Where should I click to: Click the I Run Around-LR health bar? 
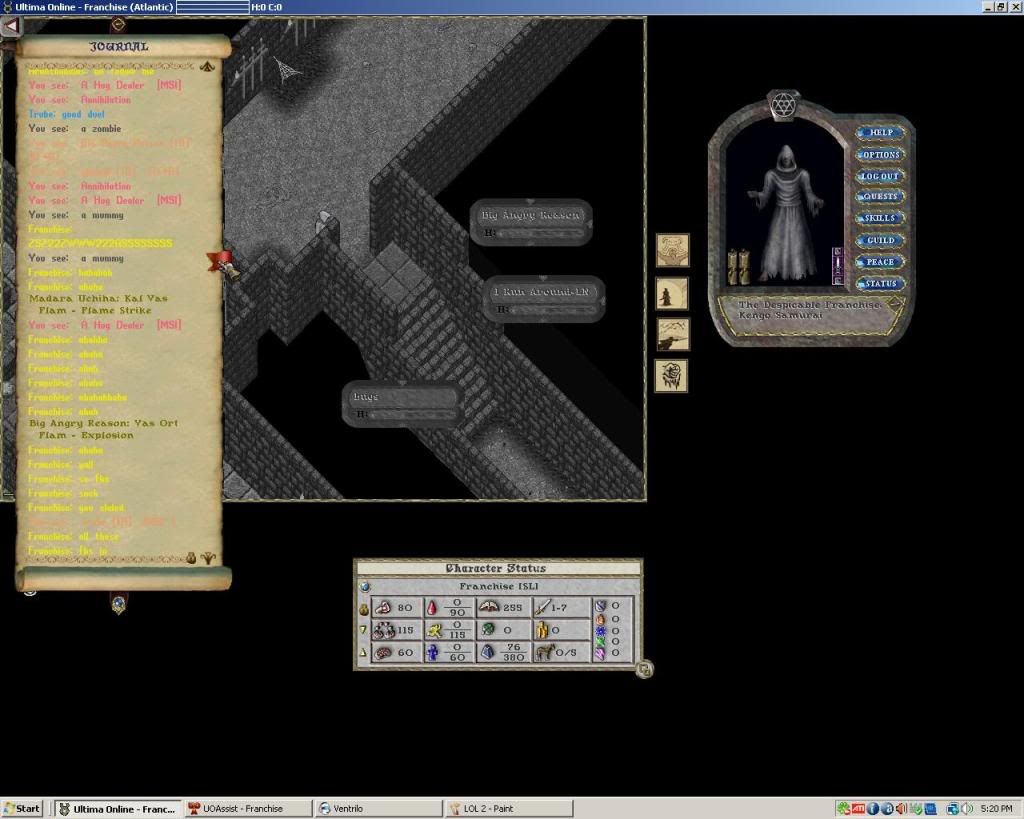click(x=543, y=299)
